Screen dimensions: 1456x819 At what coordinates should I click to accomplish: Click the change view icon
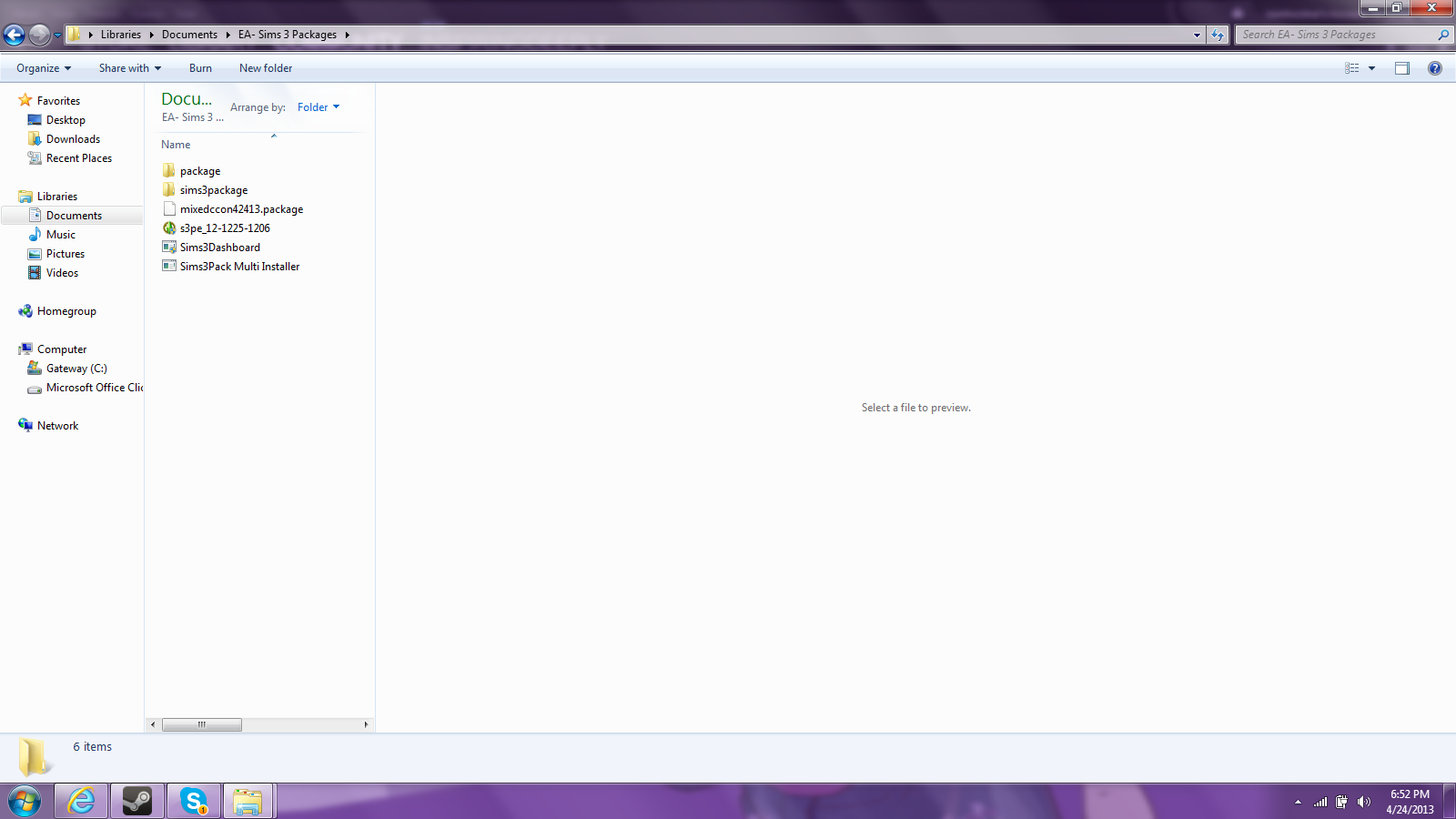pos(1352,68)
